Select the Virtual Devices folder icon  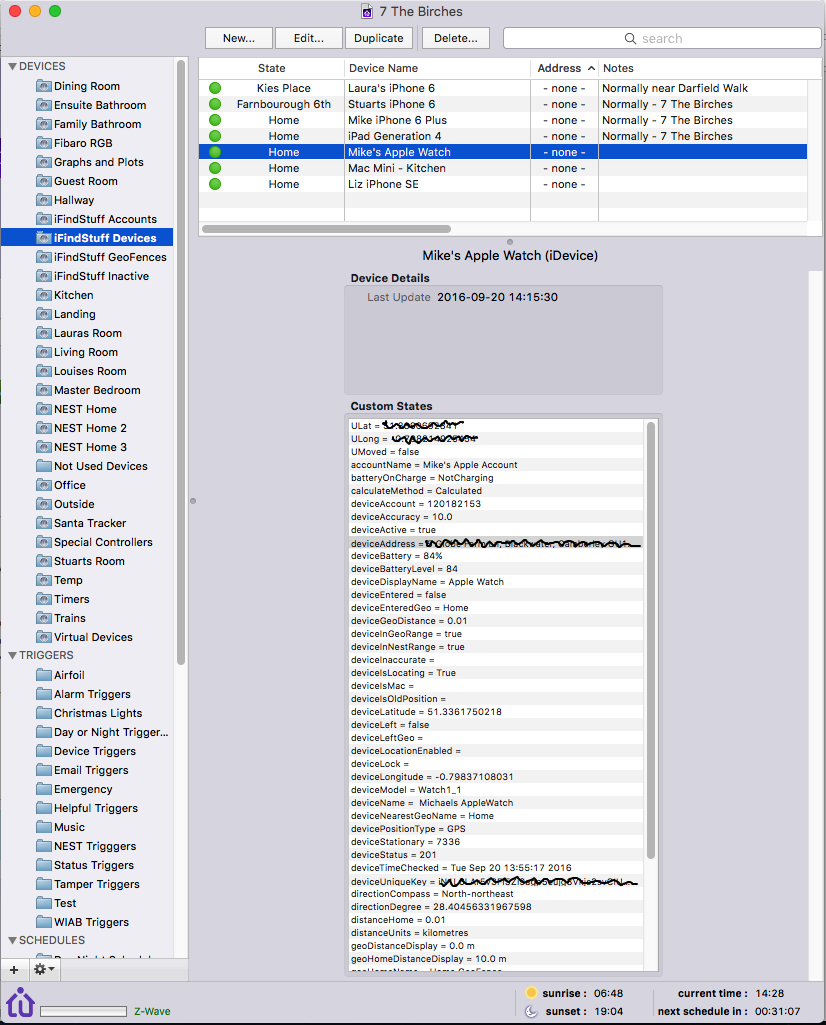point(44,637)
